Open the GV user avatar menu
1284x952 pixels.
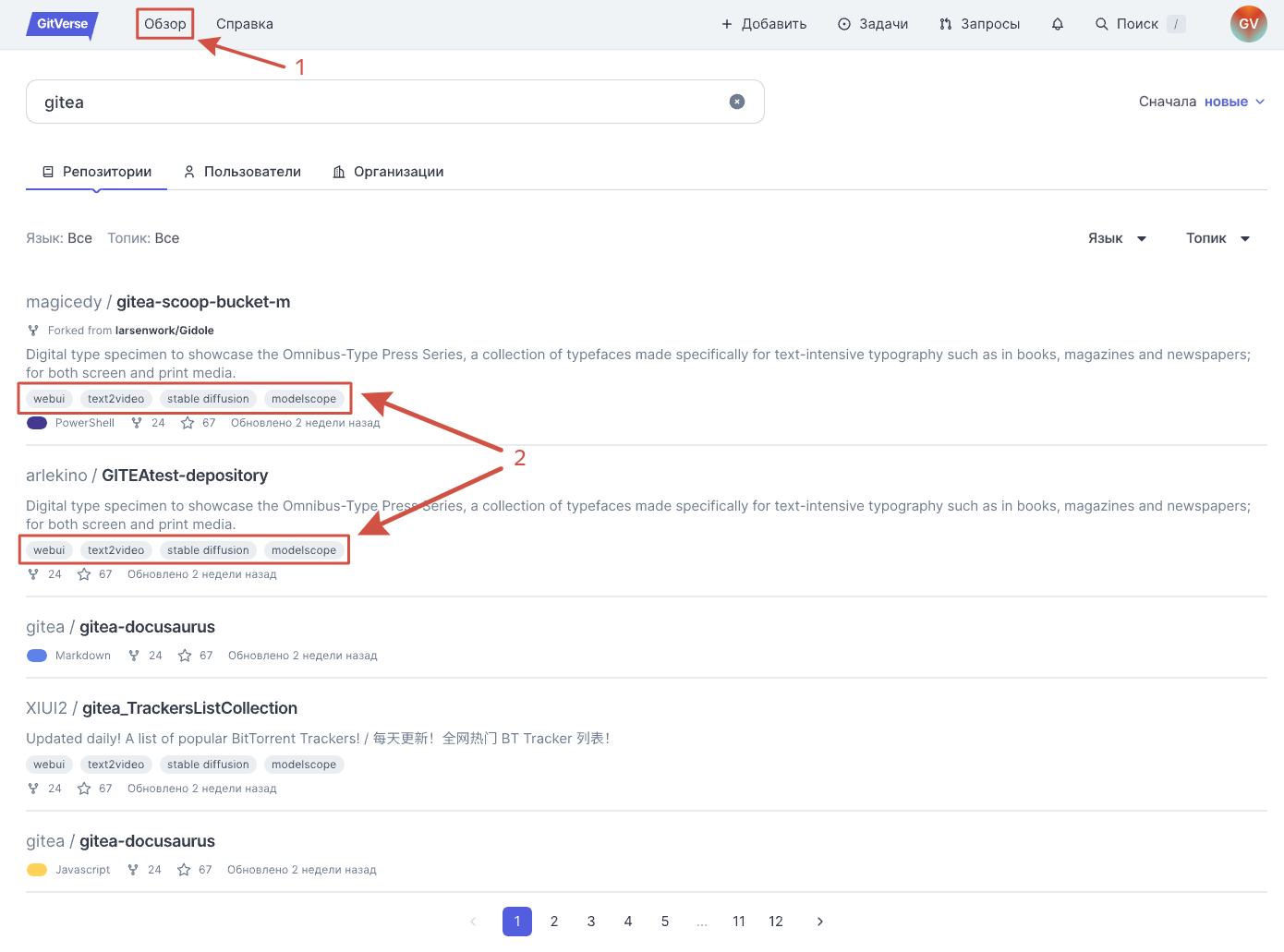tap(1248, 24)
